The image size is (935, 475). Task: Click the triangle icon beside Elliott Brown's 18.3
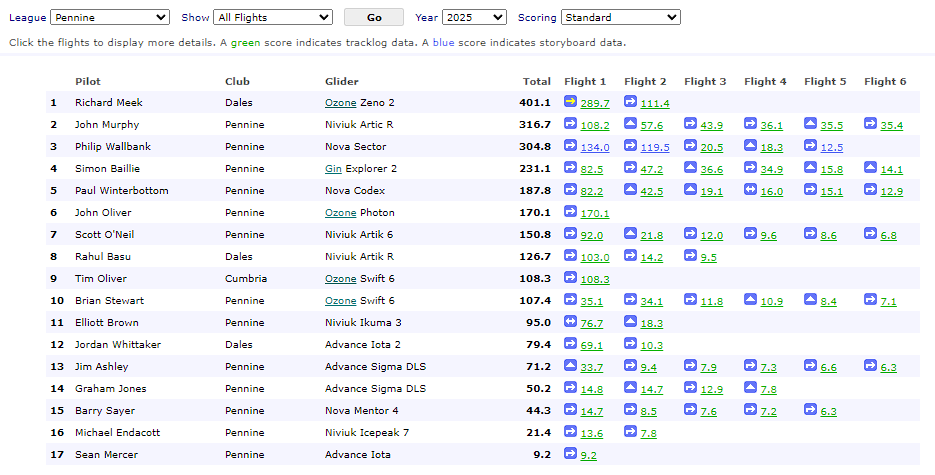point(630,322)
